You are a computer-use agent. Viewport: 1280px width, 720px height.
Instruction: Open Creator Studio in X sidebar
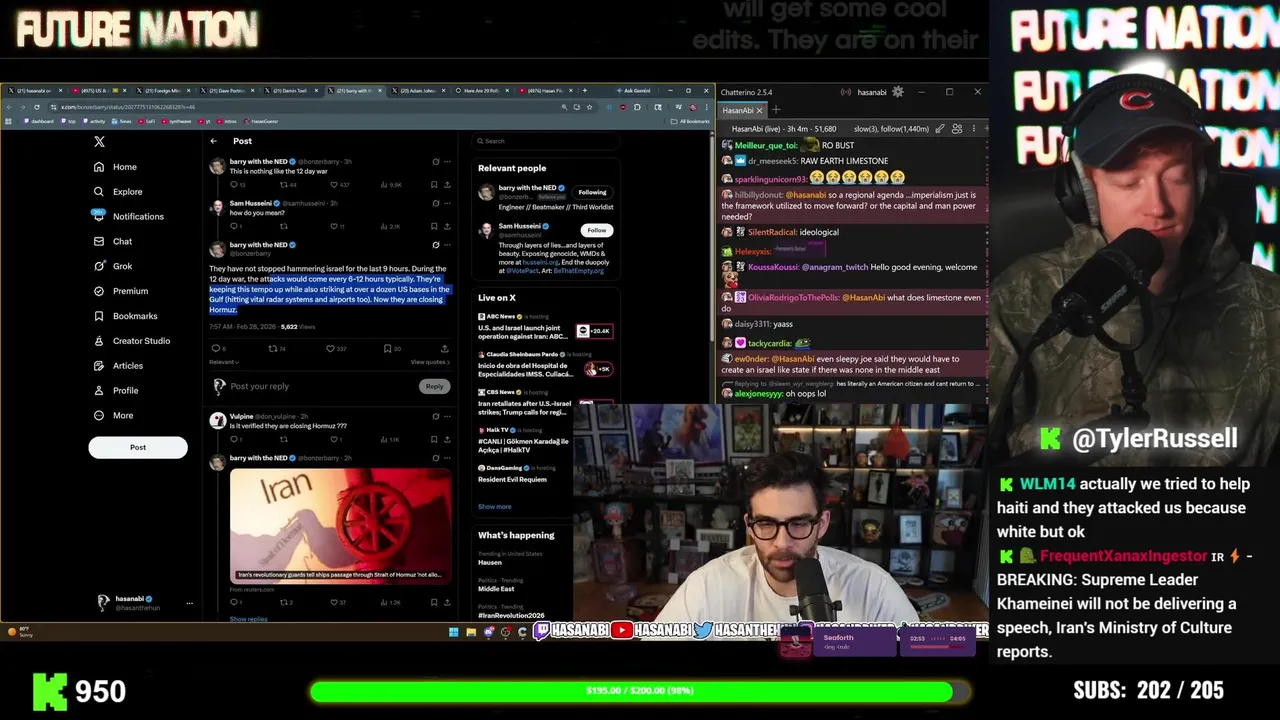pos(132,341)
